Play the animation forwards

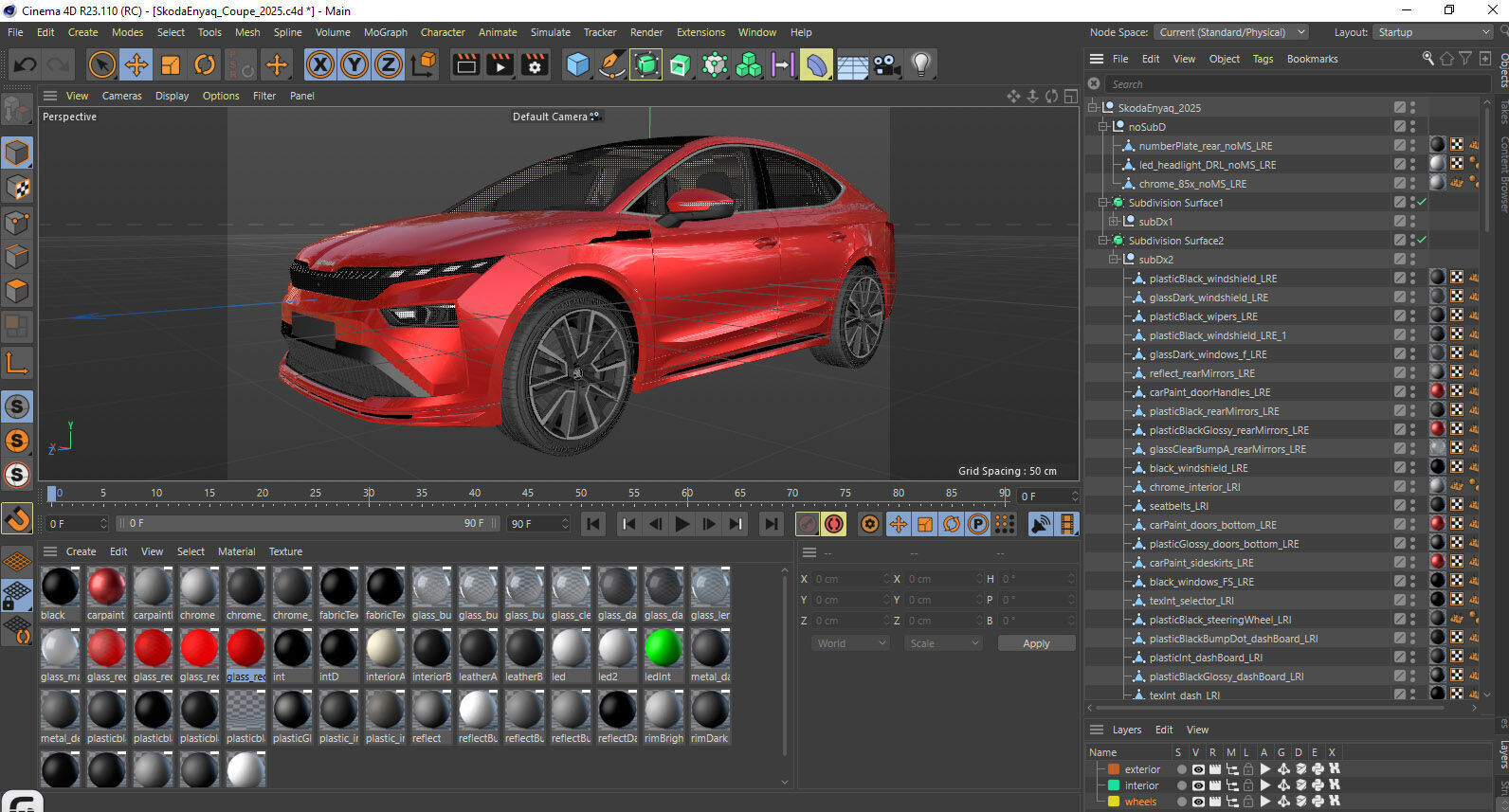click(682, 524)
